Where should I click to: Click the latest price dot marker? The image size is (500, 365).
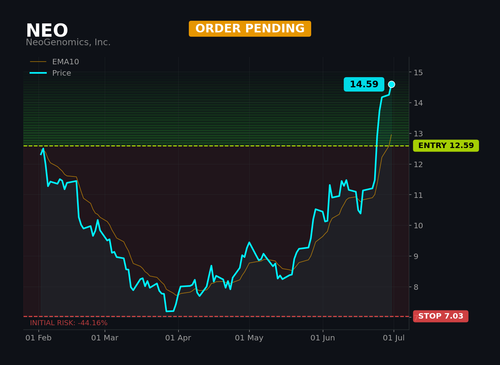(392, 84)
